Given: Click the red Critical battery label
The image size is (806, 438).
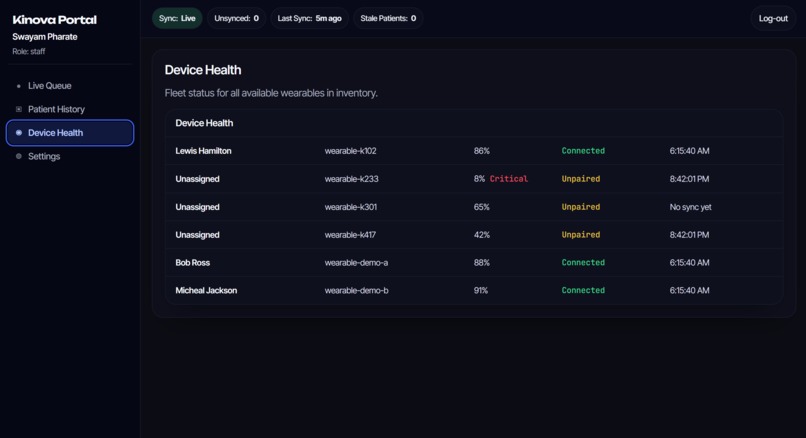Looking at the screenshot, I should pyautogui.click(x=508, y=179).
